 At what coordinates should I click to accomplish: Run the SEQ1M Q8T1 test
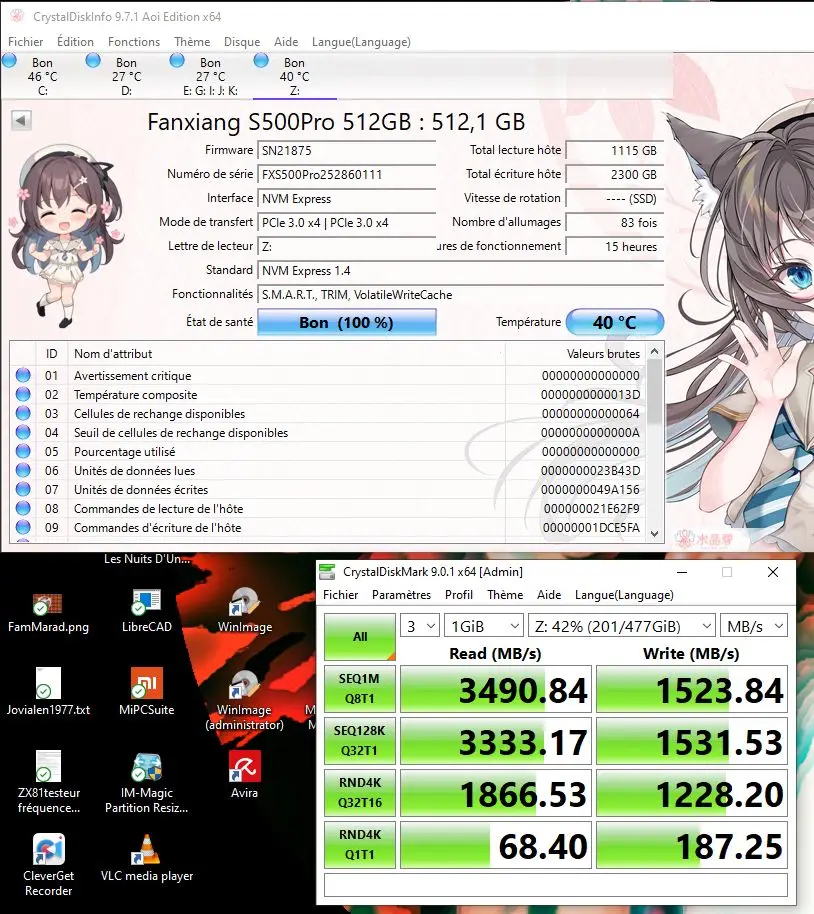click(x=360, y=688)
